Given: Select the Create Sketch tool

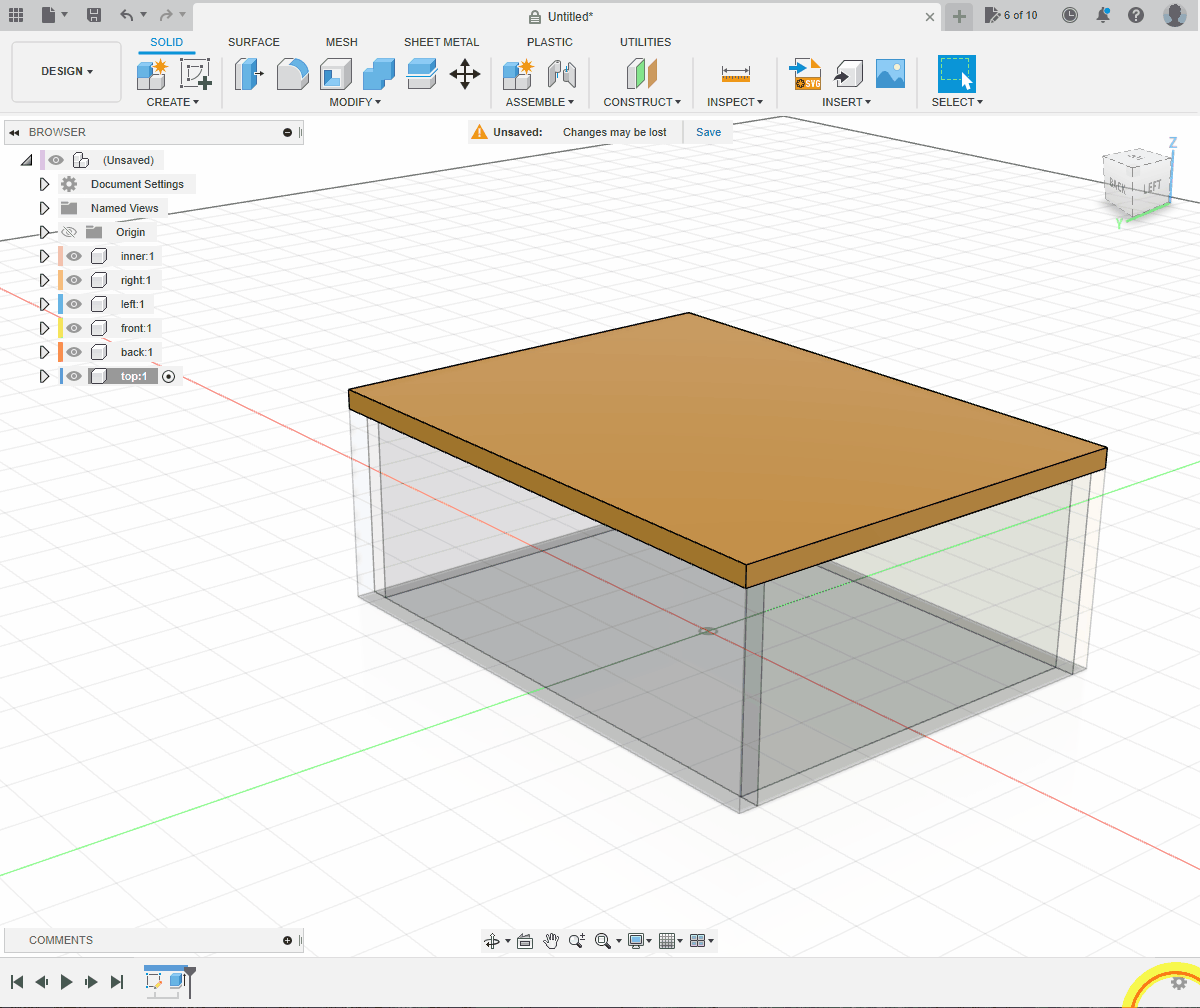Looking at the screenshot, I should click(195, 74).
